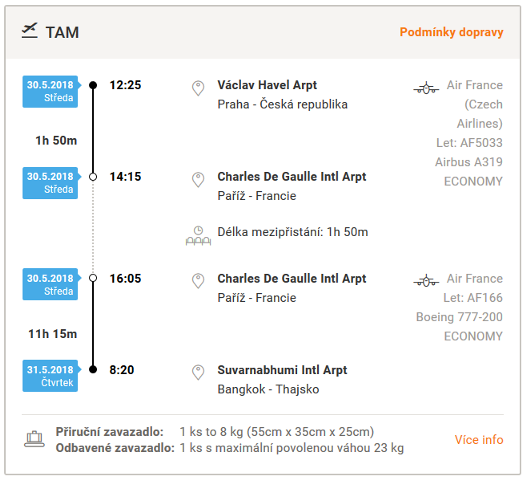Open the Podmínky dopravy link

(x=451, y=32)
